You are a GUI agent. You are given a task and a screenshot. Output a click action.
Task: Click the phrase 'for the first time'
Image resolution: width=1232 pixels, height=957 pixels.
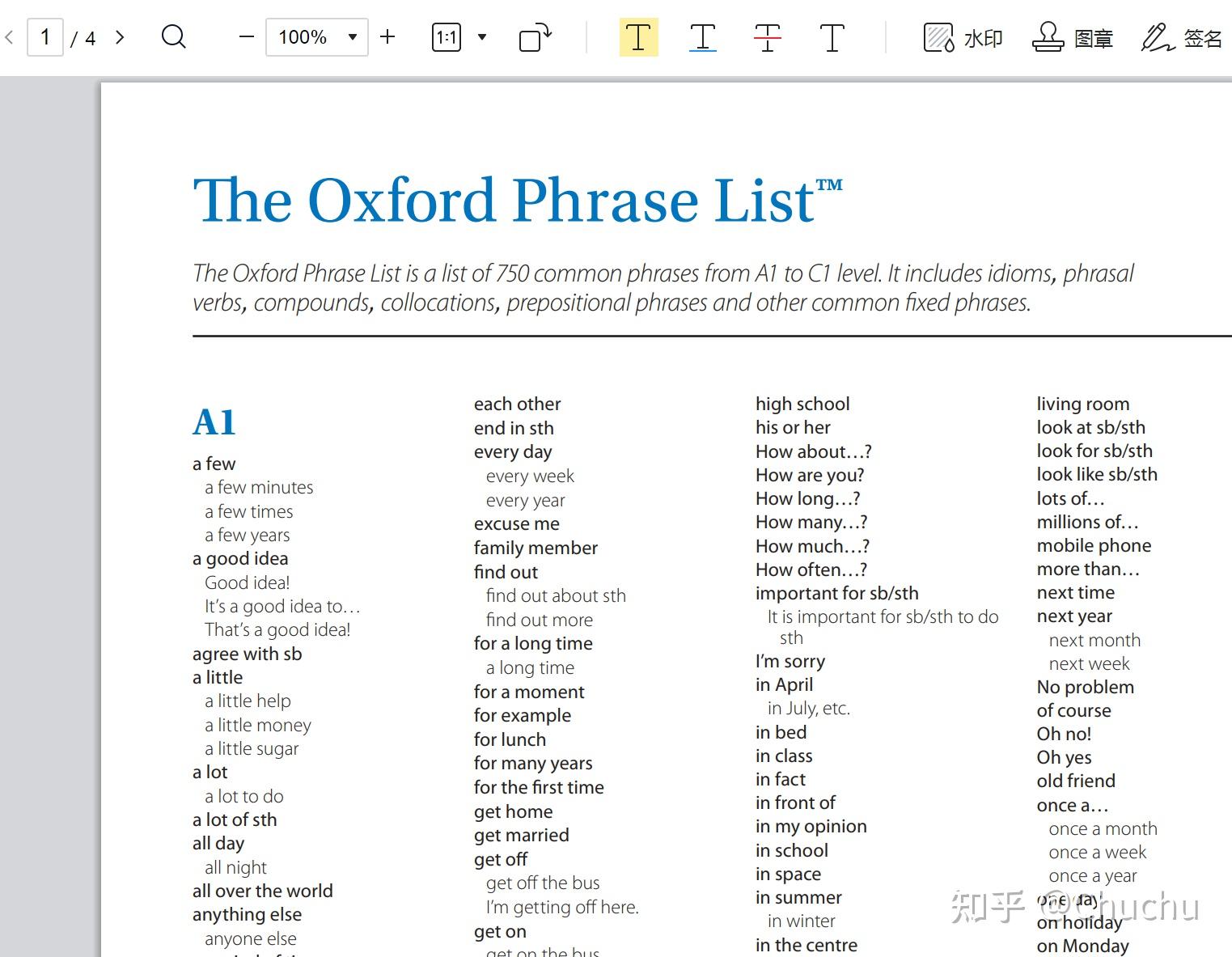pos(539,788)
